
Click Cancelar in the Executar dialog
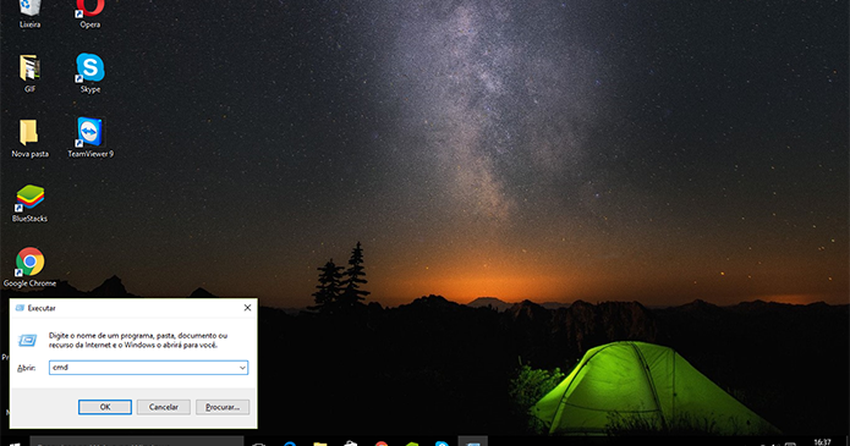point(163,407)
